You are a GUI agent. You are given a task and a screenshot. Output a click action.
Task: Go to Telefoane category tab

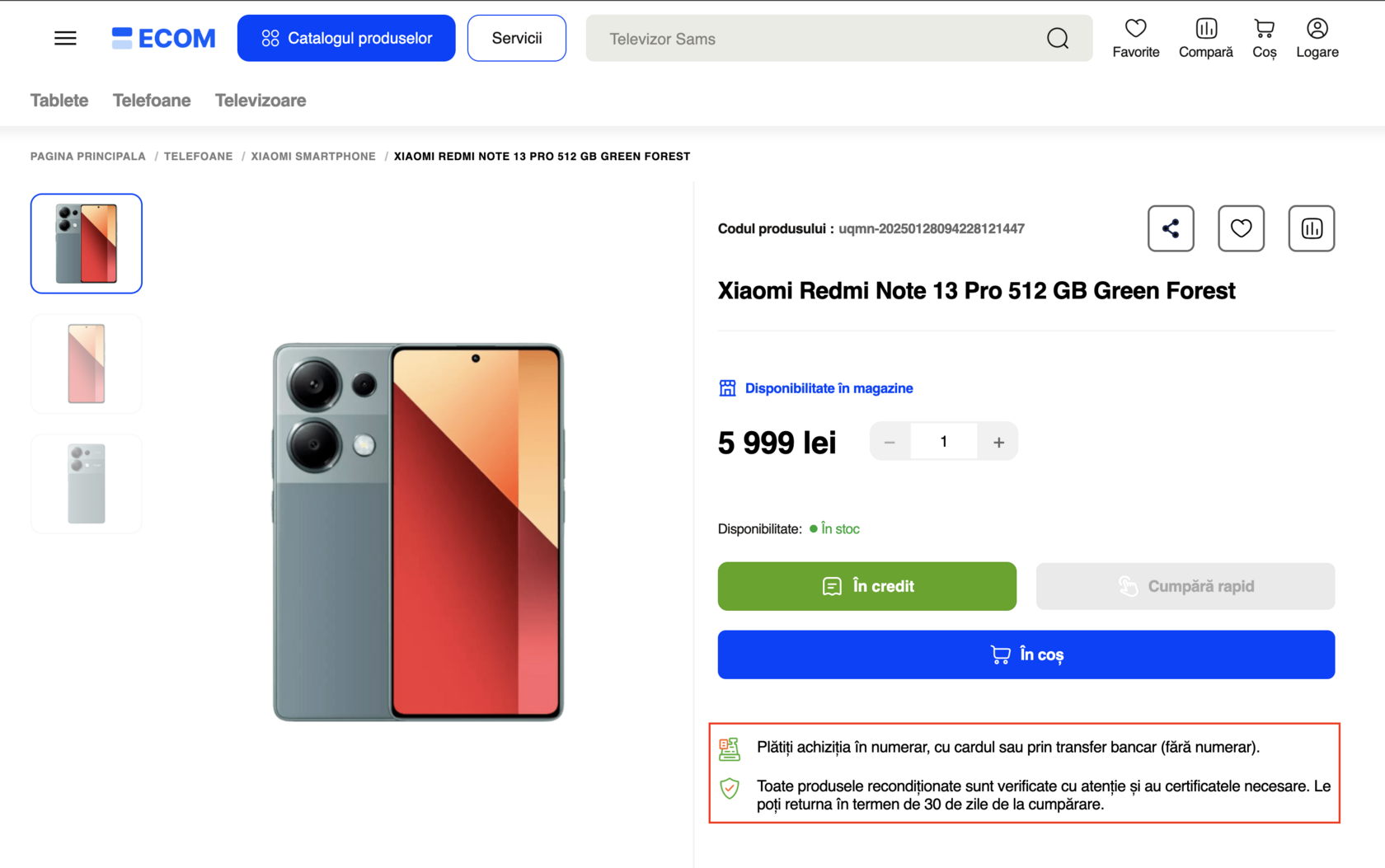152,101
